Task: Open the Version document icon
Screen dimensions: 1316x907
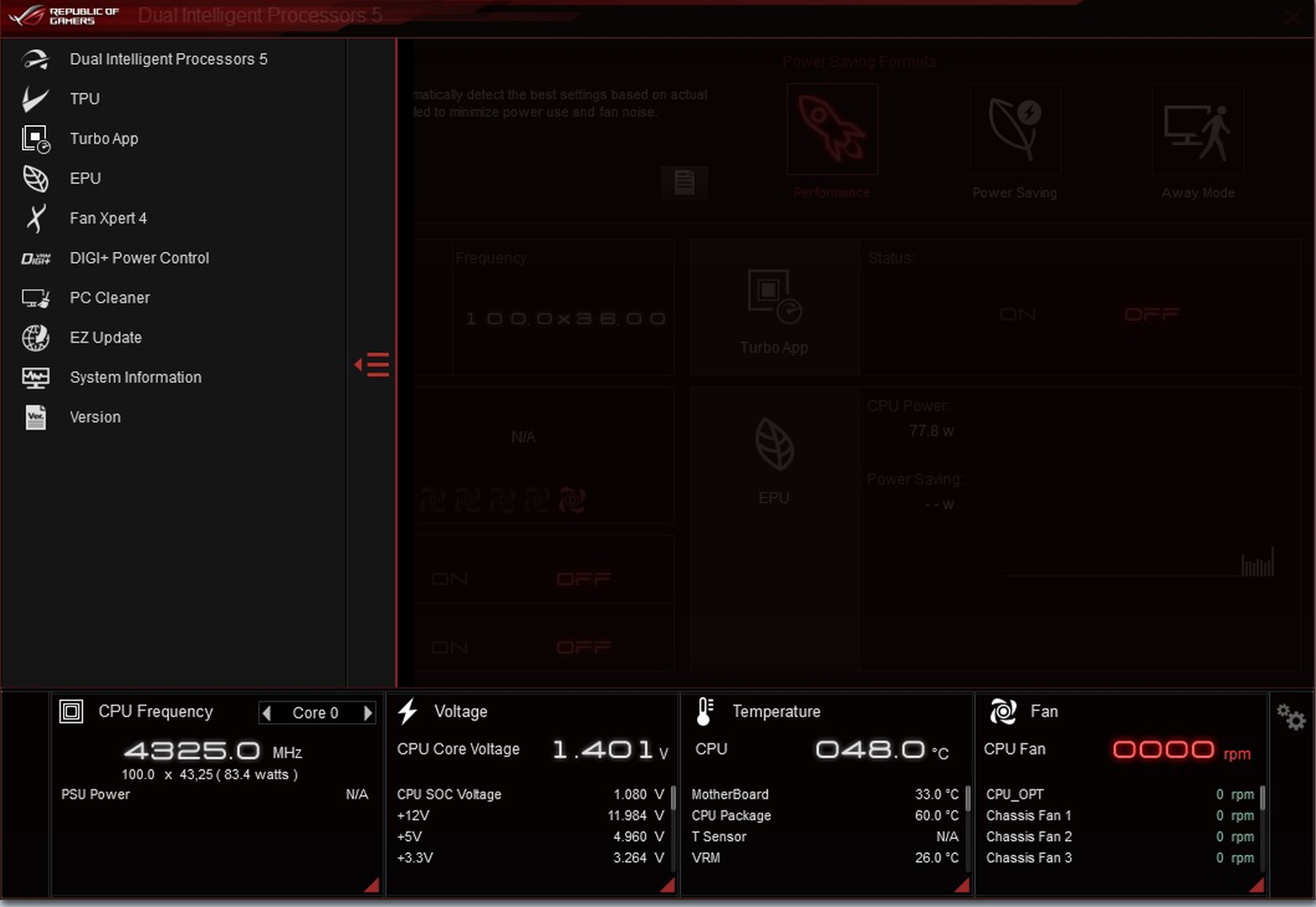Action: (35, 417)
